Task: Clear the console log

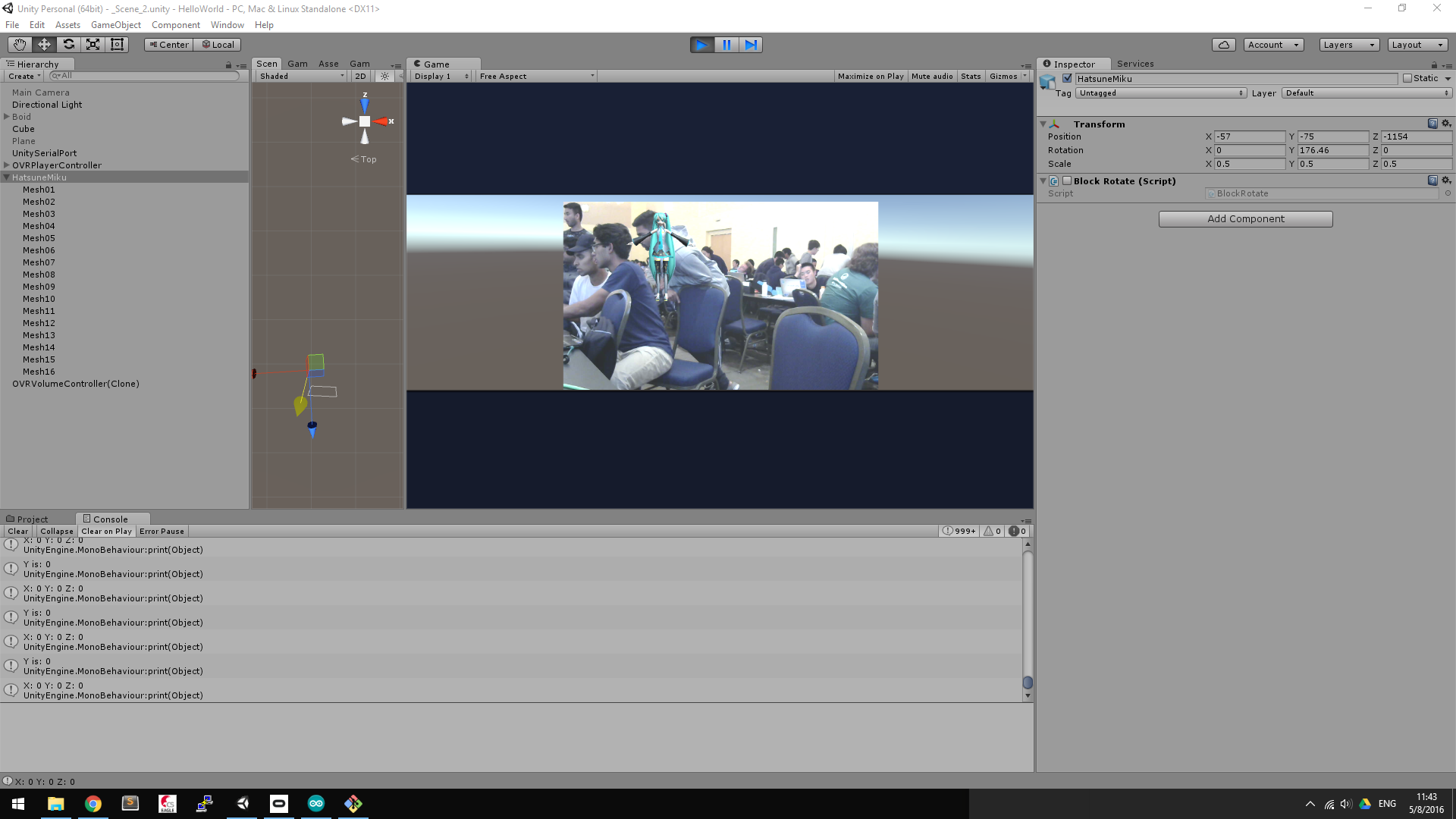Action: (17, 532)
